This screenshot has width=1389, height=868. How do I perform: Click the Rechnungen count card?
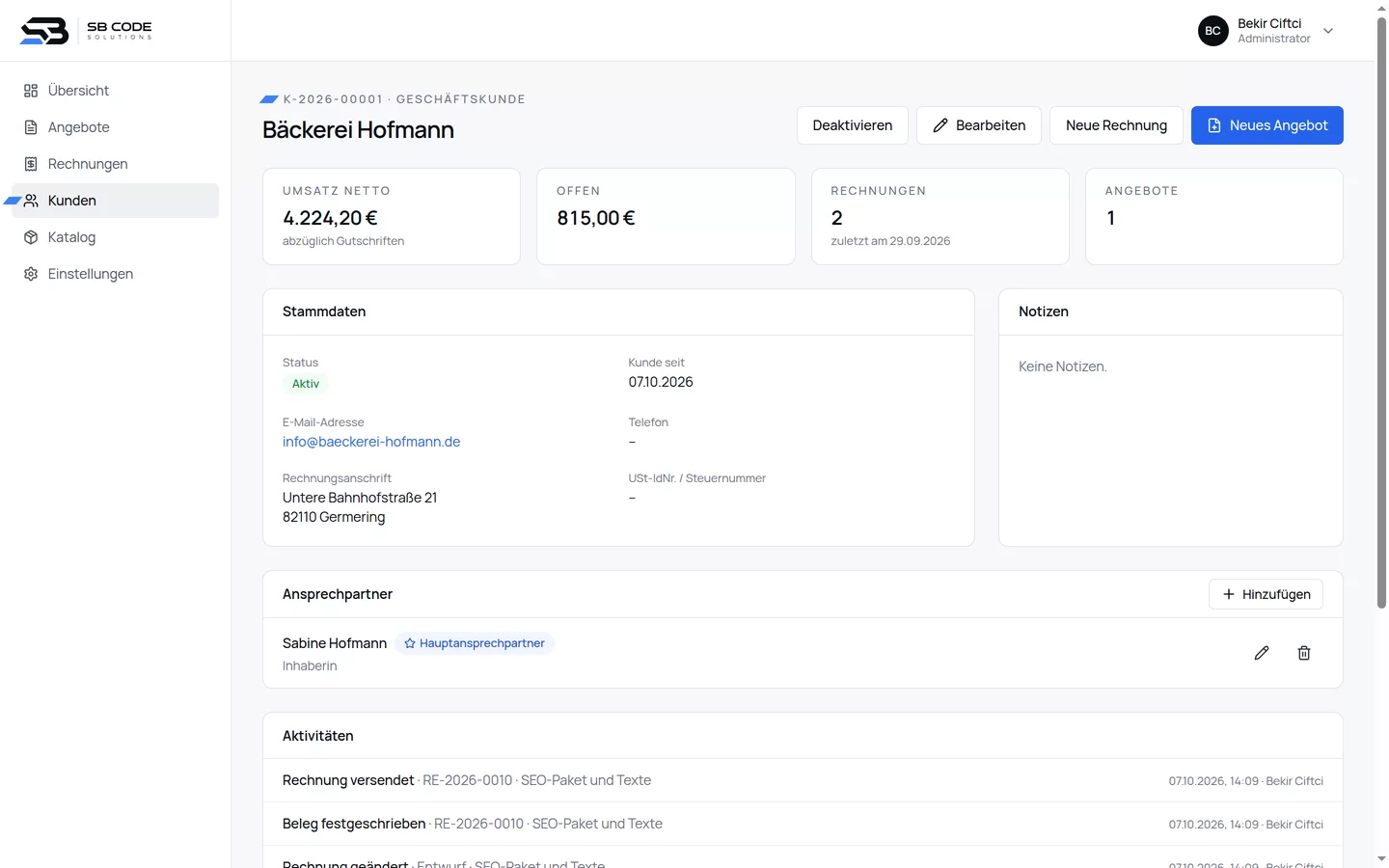[940, 217]
